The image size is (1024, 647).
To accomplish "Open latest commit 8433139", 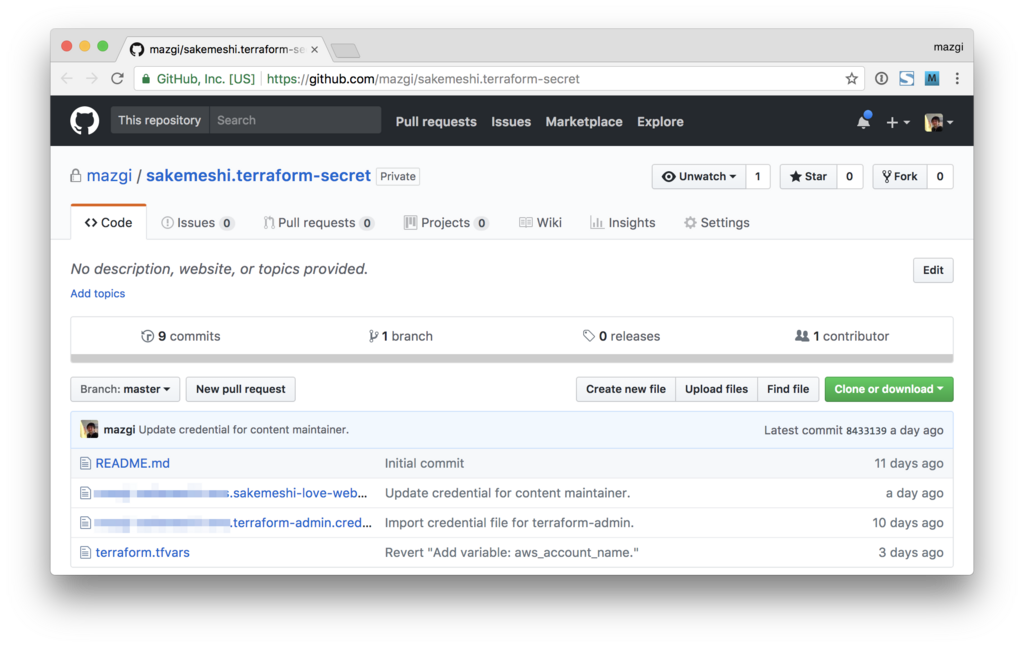I will (866, 431).
